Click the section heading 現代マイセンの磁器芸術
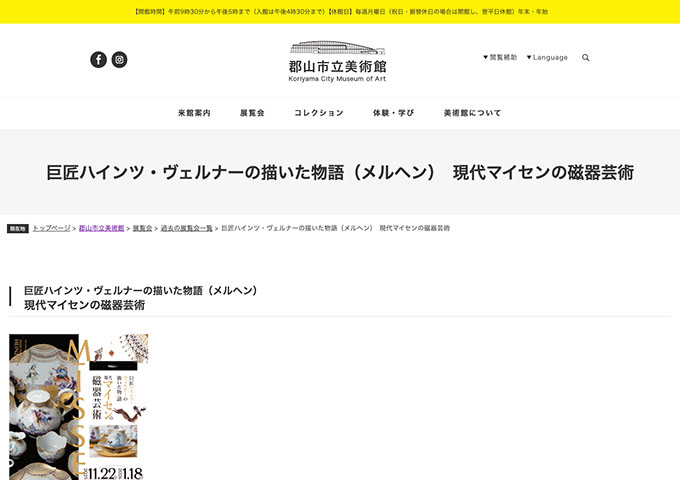 point(84,305)
